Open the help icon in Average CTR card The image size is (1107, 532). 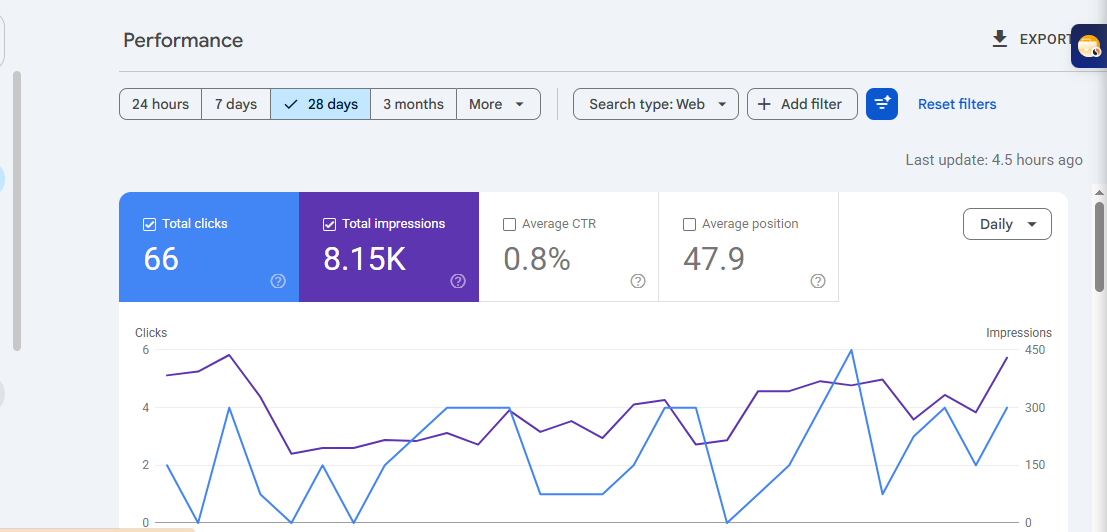[638, 282]
